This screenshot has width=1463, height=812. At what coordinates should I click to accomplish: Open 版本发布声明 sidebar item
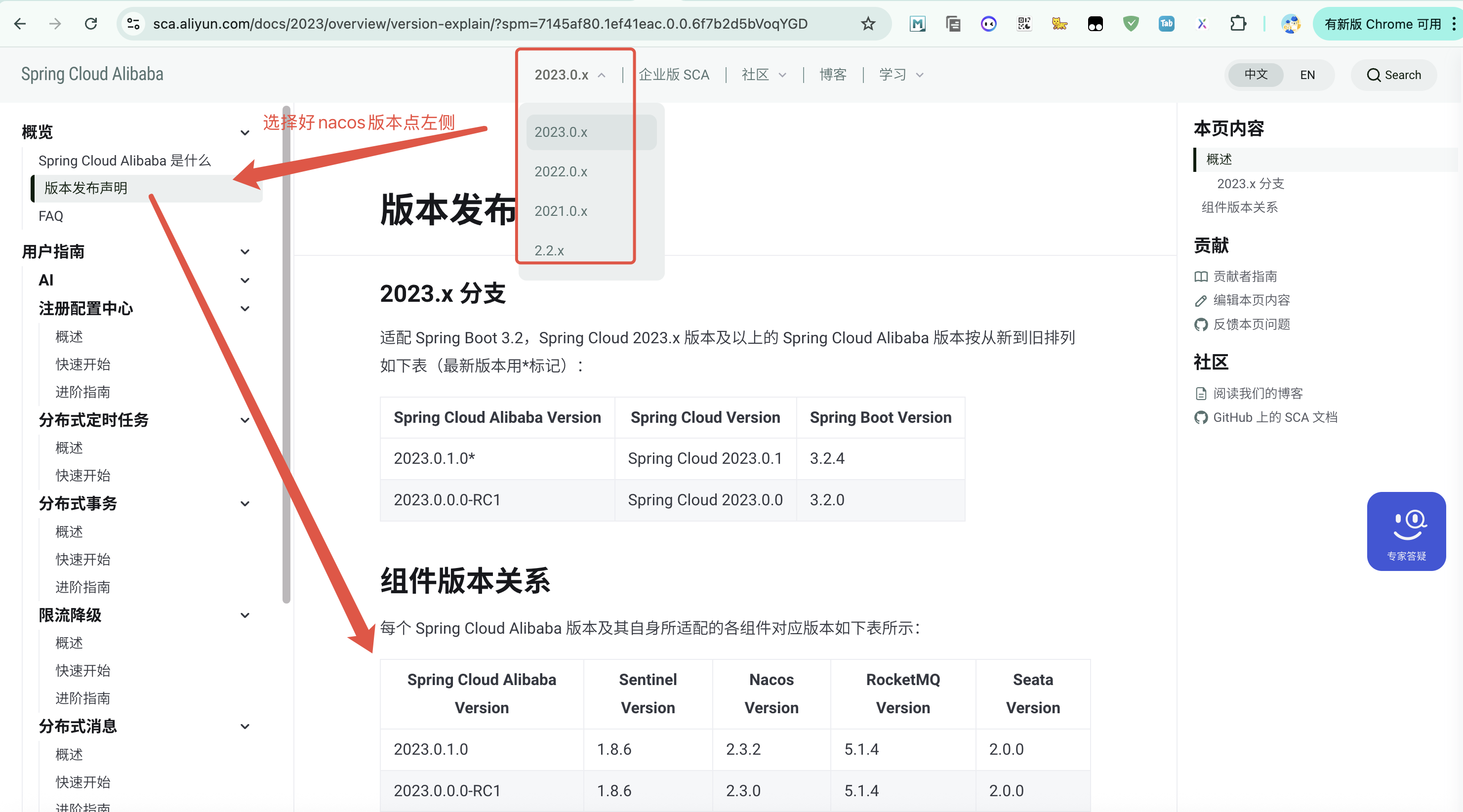click(x=147, y=189)
